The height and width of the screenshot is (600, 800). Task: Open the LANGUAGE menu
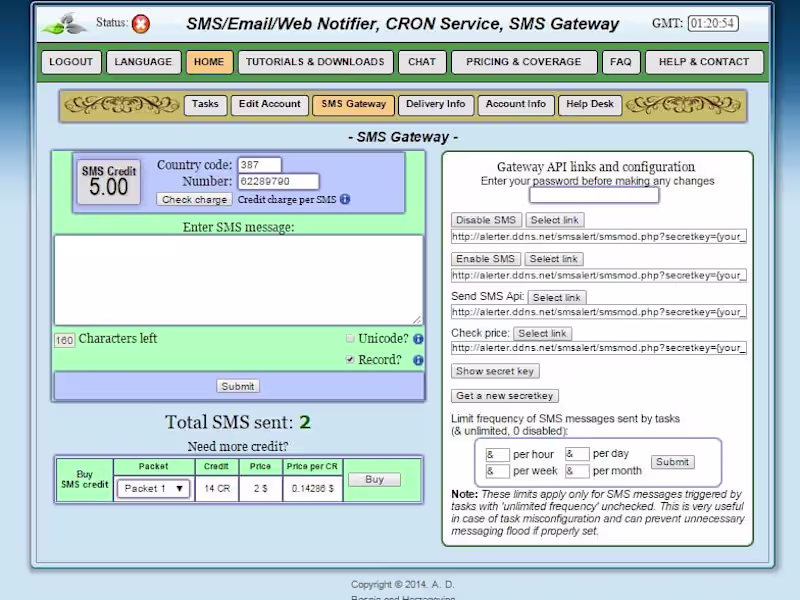[143, 62]
